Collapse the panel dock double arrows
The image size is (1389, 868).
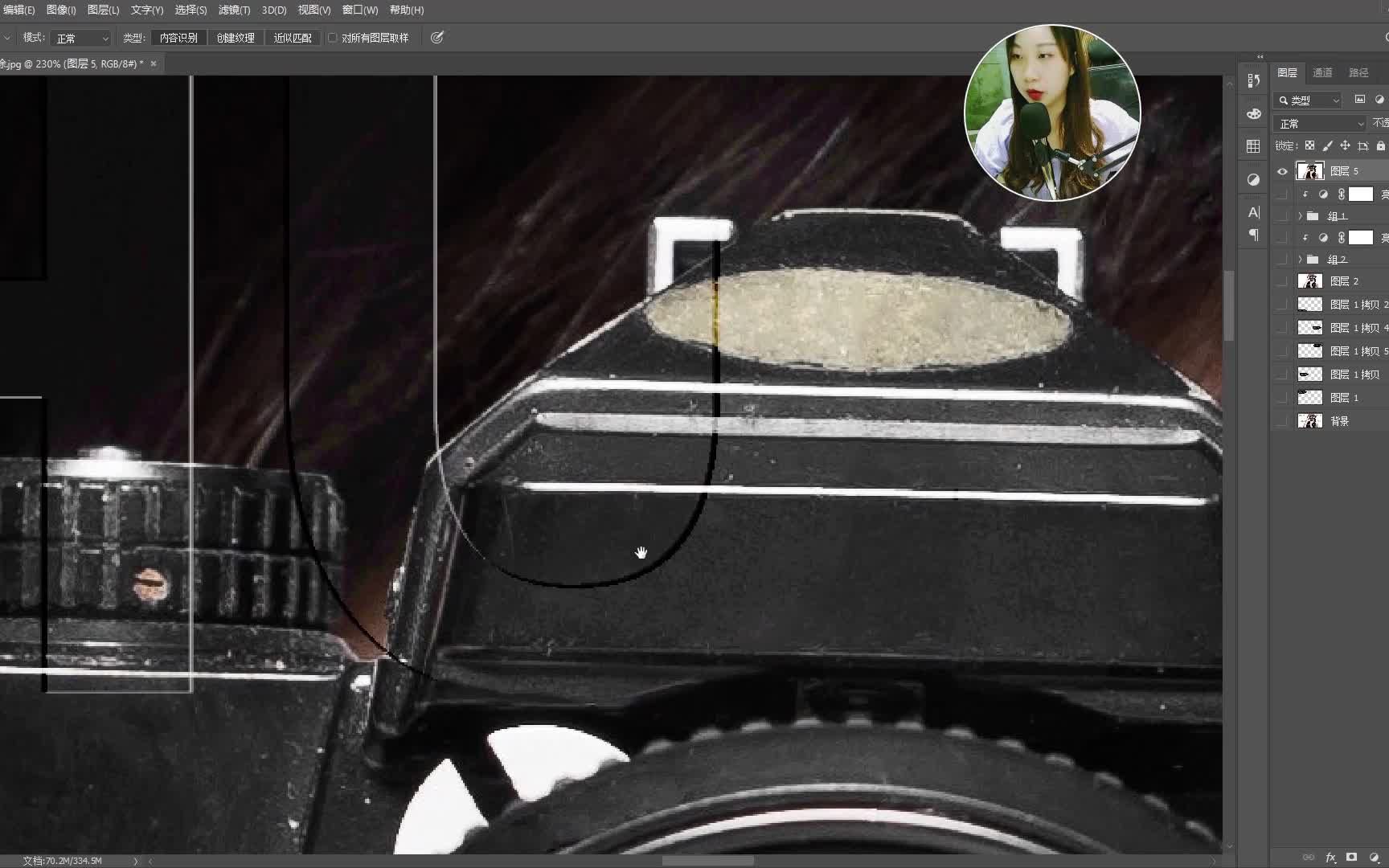(1260, 57)
